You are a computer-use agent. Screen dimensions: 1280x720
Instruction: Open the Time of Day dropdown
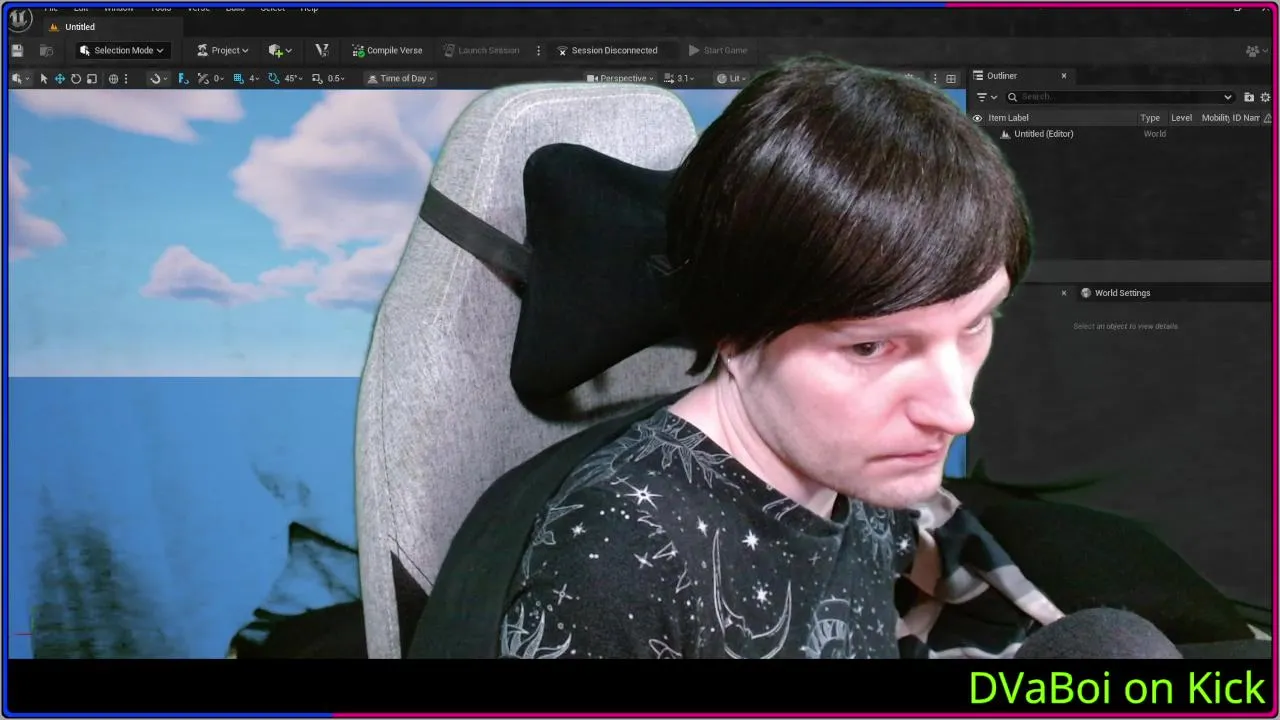(401, 78)
